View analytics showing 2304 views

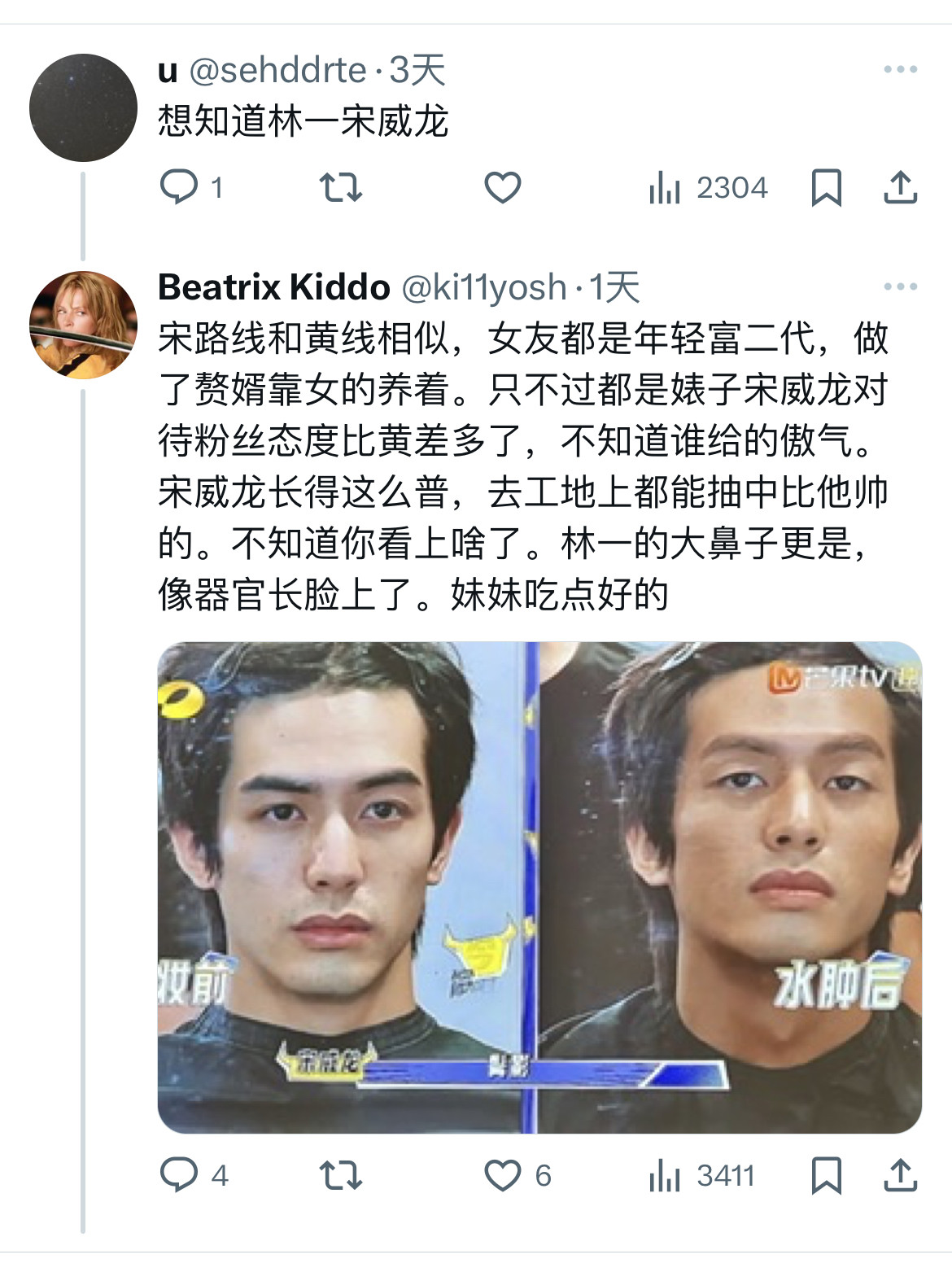[x=708, y=188]
